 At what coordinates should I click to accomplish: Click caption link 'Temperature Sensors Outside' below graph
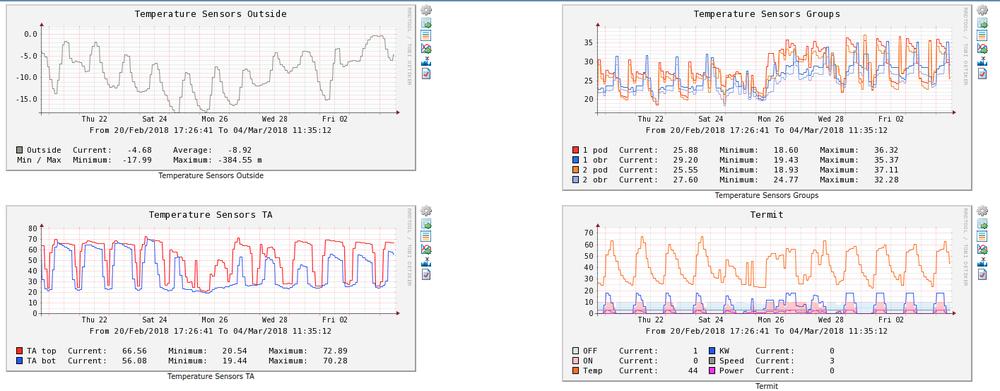pyautogui.click(x=210, y=175)
